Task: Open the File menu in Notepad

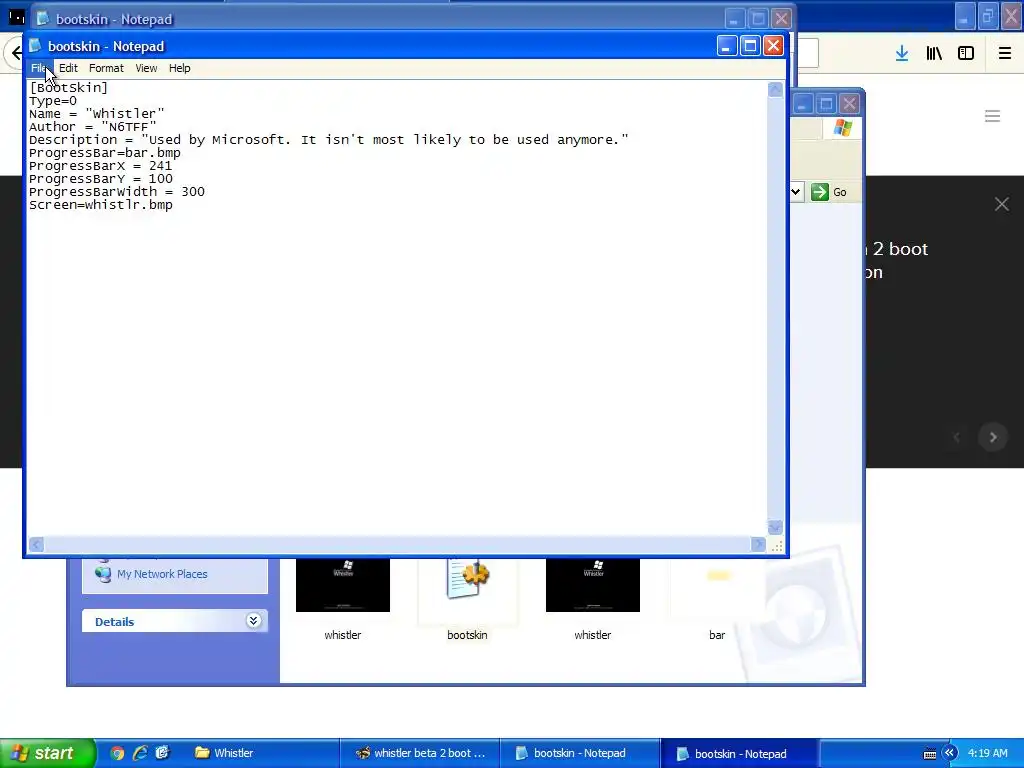Action: (39, 68)
